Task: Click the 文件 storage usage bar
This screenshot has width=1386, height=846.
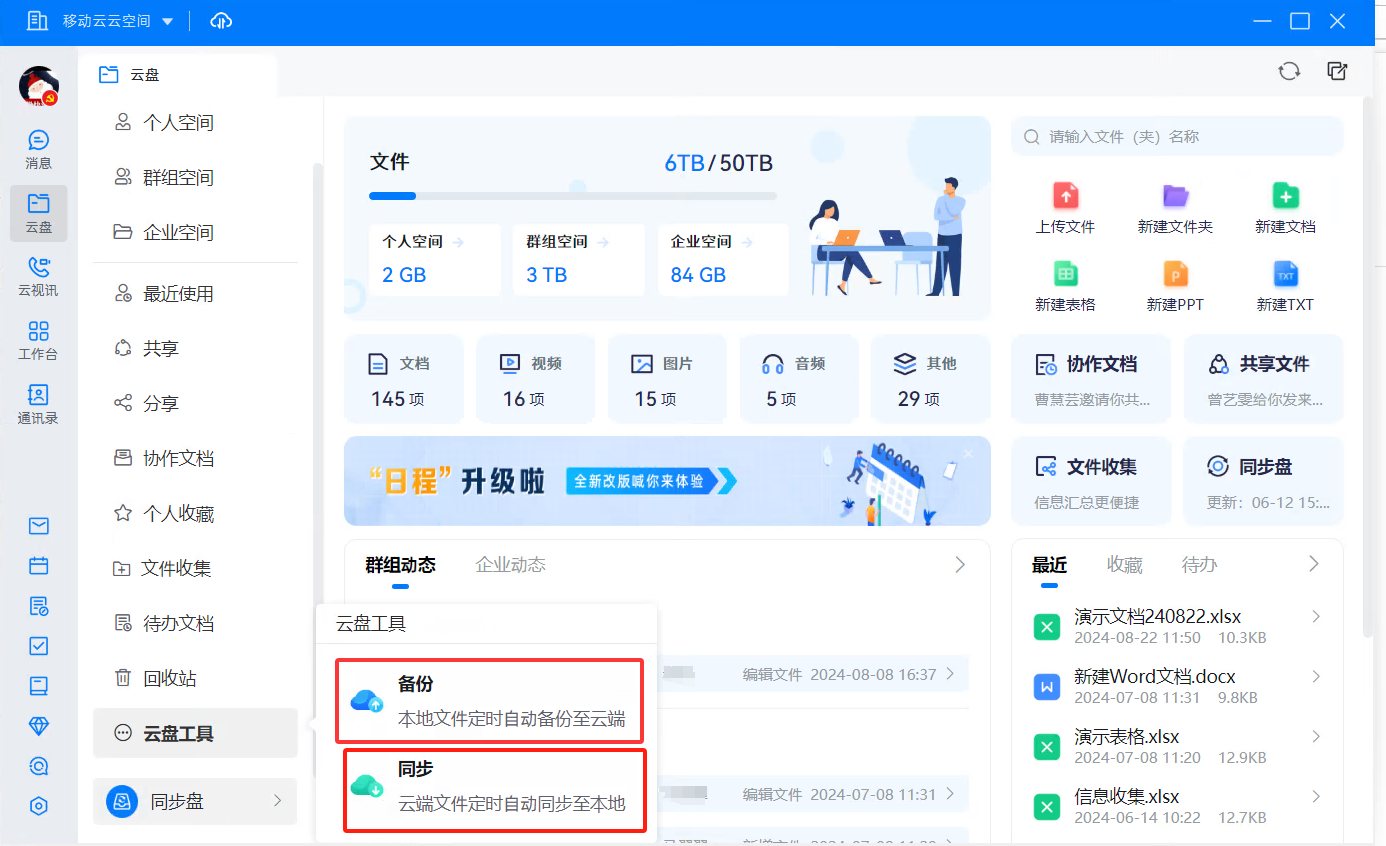Action: tap(572, 196)
